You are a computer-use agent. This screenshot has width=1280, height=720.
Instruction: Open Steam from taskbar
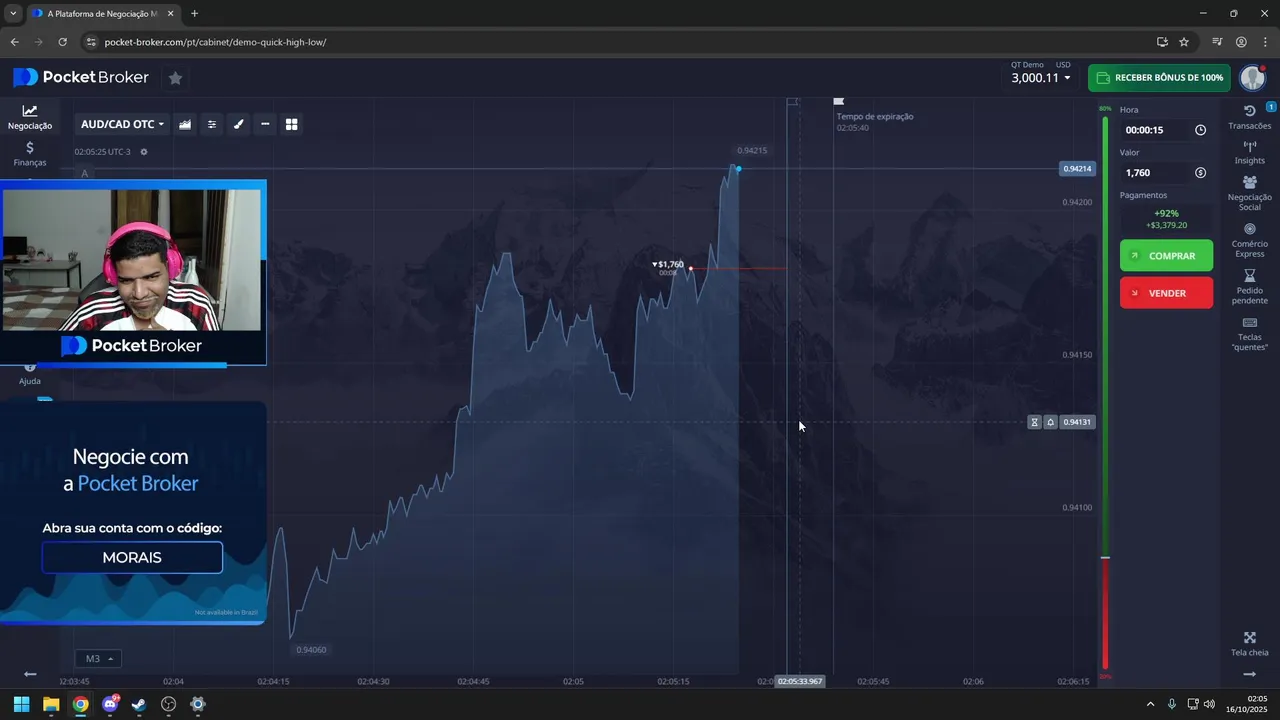coord(139,704)
